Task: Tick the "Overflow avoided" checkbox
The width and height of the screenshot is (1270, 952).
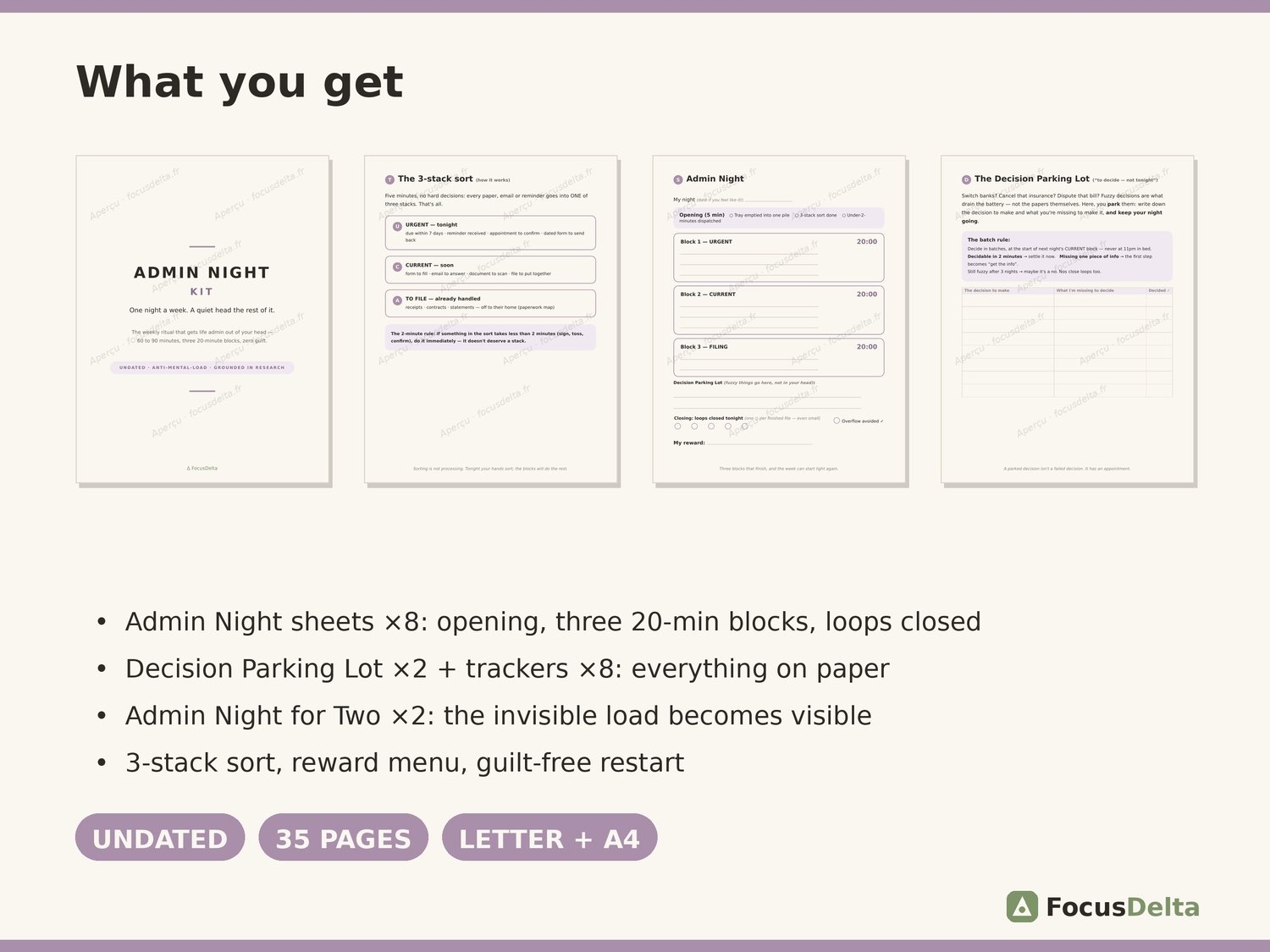Action: (x=837, y=421)
